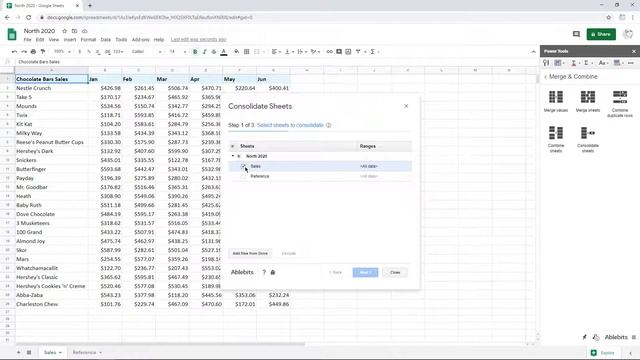Click the Next button in dialog

tap(365, 272)
